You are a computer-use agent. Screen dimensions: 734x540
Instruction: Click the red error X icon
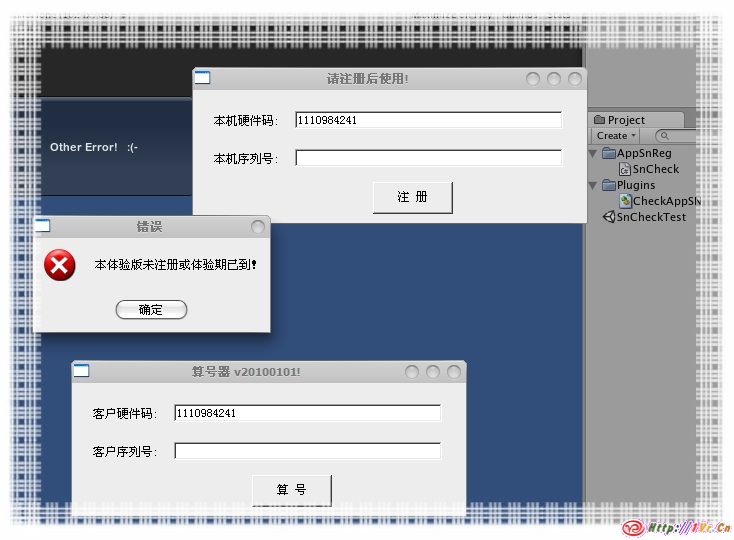pyautogui.click(x=60, y=265)
